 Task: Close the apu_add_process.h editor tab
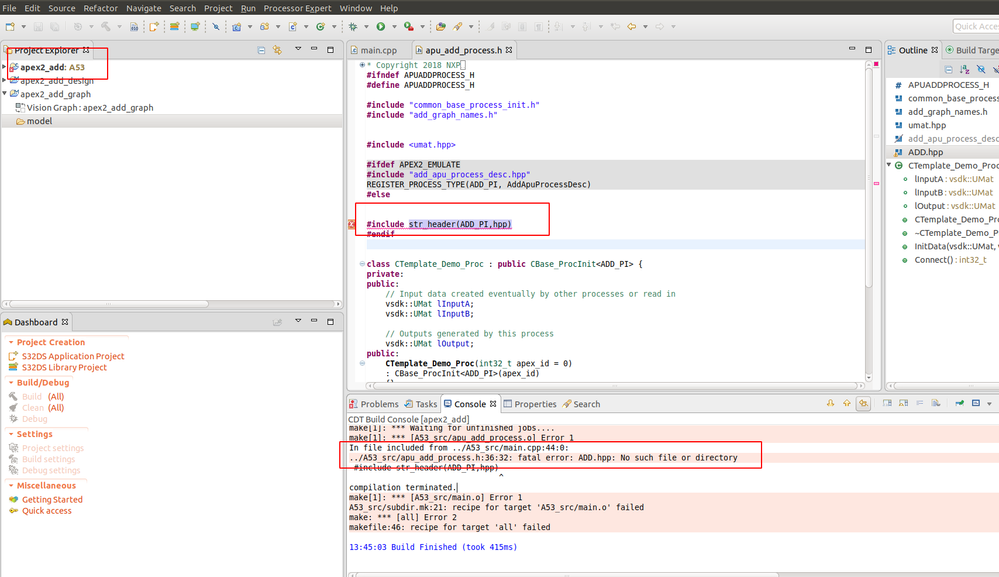(508, 50)
